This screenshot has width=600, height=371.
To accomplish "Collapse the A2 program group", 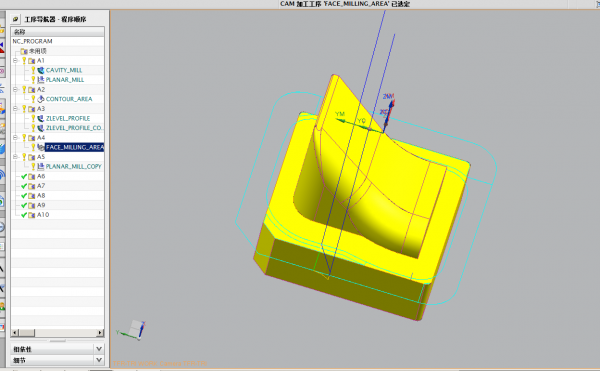I will (x=15, y=89).
